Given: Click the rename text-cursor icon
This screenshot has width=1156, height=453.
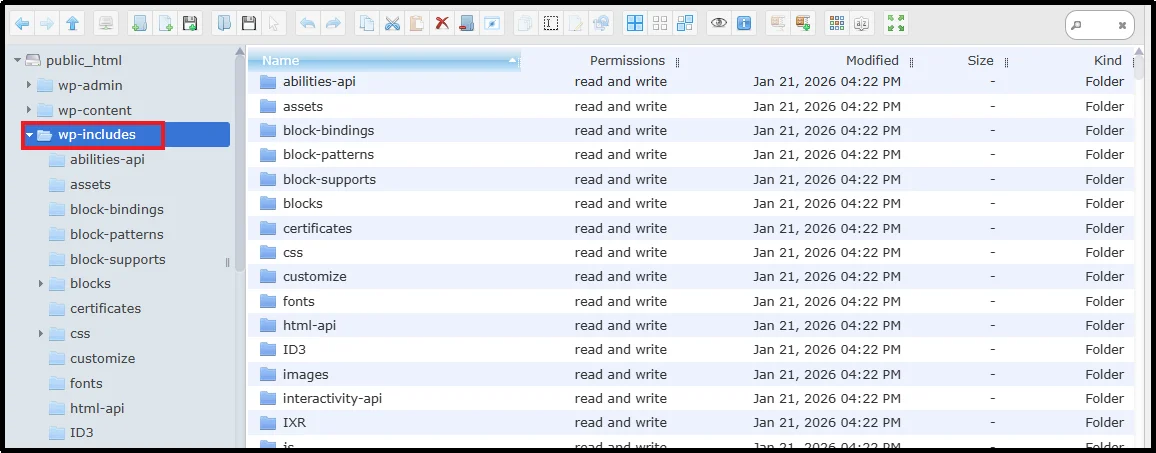Looking at the screenshot, I should [x=551, y=24].
